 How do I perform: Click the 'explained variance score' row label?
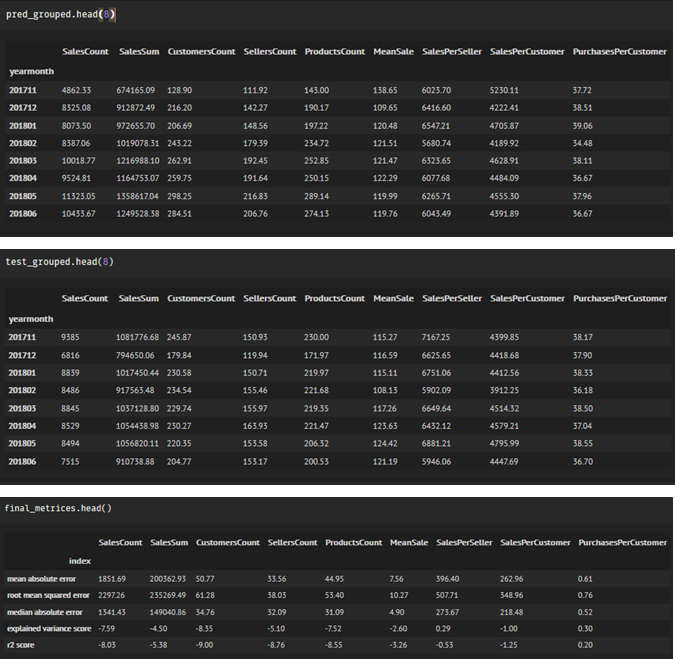[49, 628]
